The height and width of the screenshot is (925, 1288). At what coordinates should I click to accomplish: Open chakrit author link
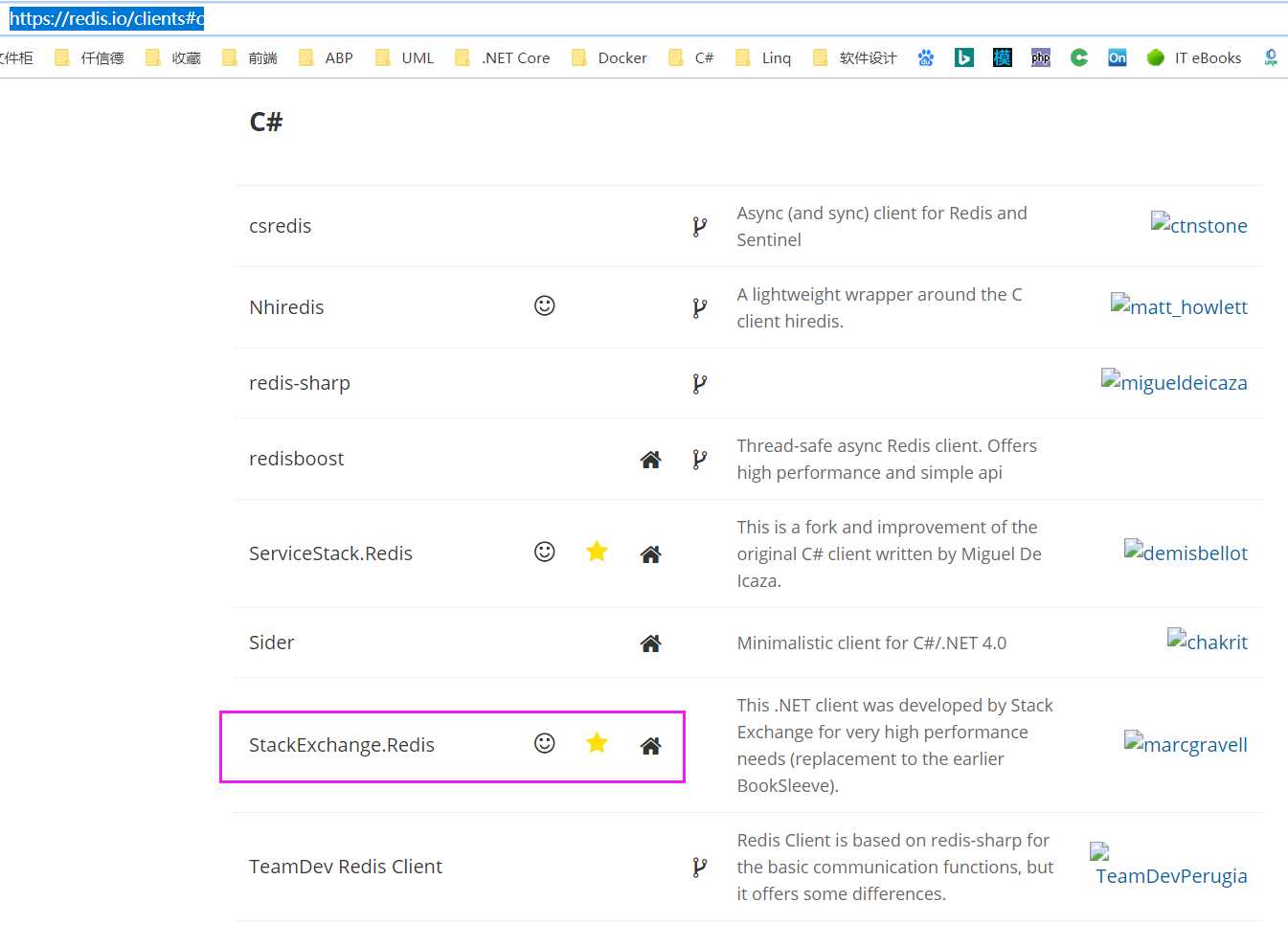point(1208,642)
